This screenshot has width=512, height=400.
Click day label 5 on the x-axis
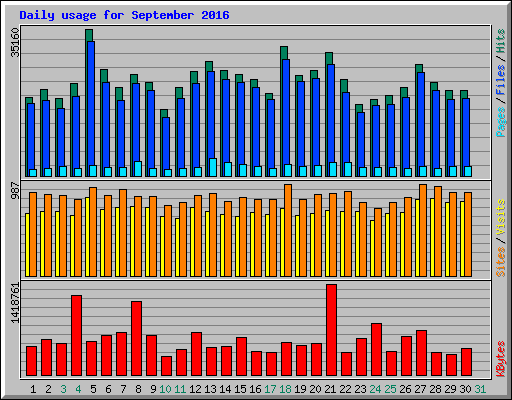[x=93, y=389]
